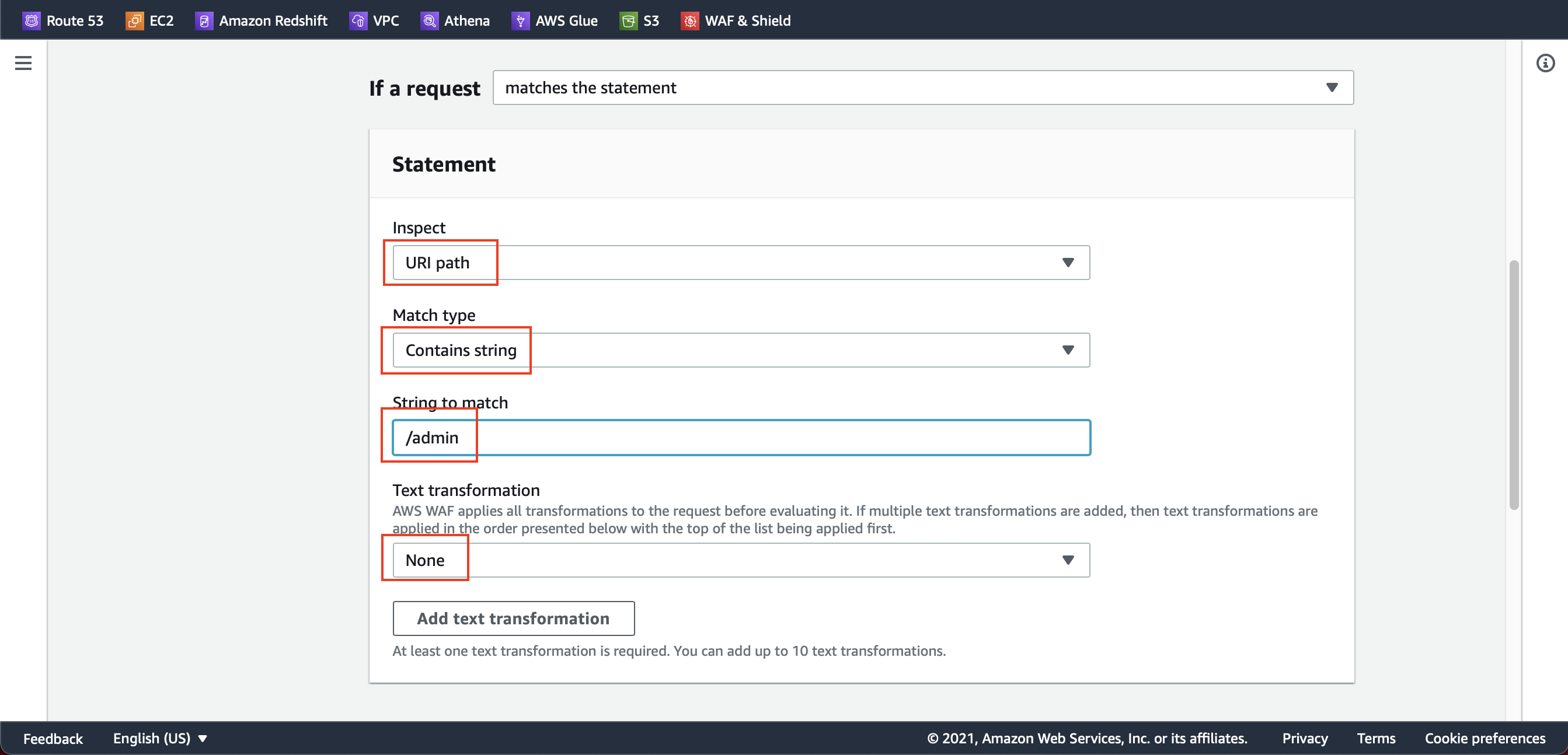Image resolution: width=1568 pixels, height=755 pixels.
Task: Open the AWS Glue service icon
Action: (521, 20)
